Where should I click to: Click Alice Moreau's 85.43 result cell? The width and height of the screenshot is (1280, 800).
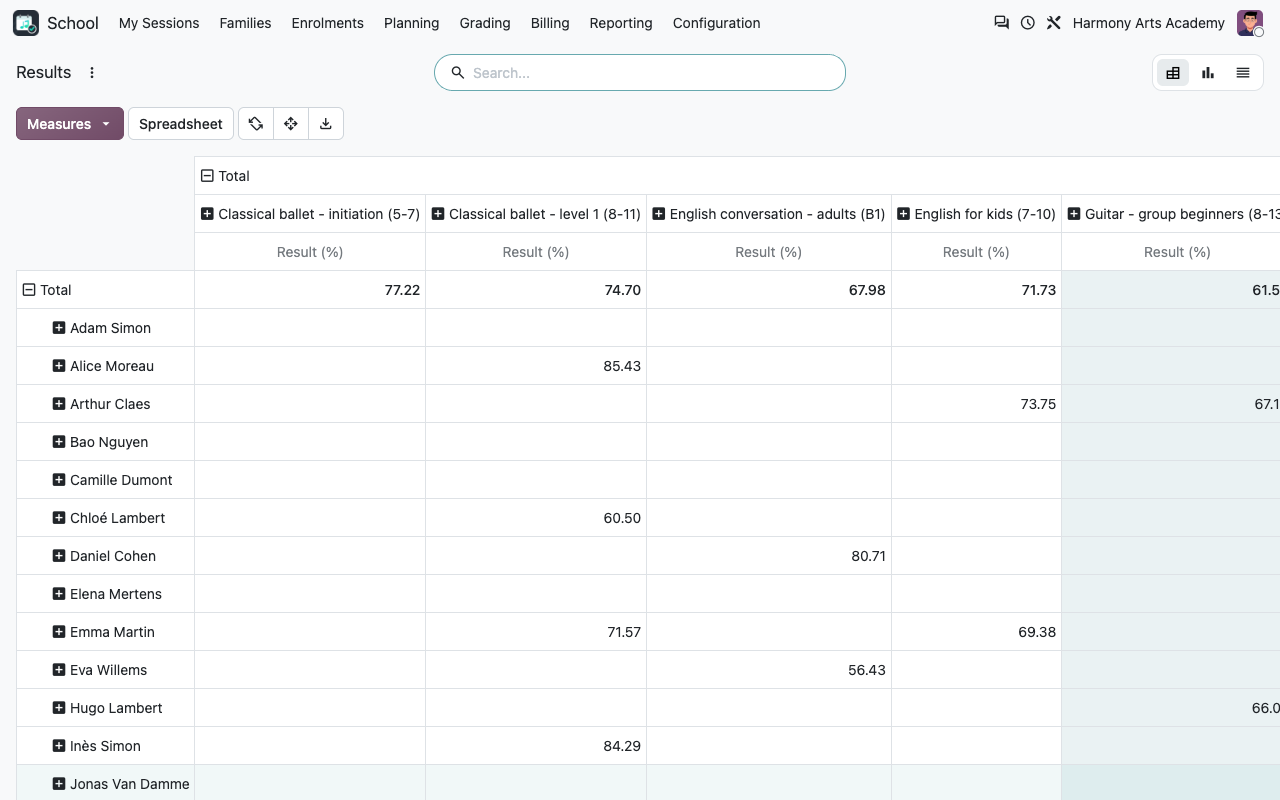pos(536,366)
